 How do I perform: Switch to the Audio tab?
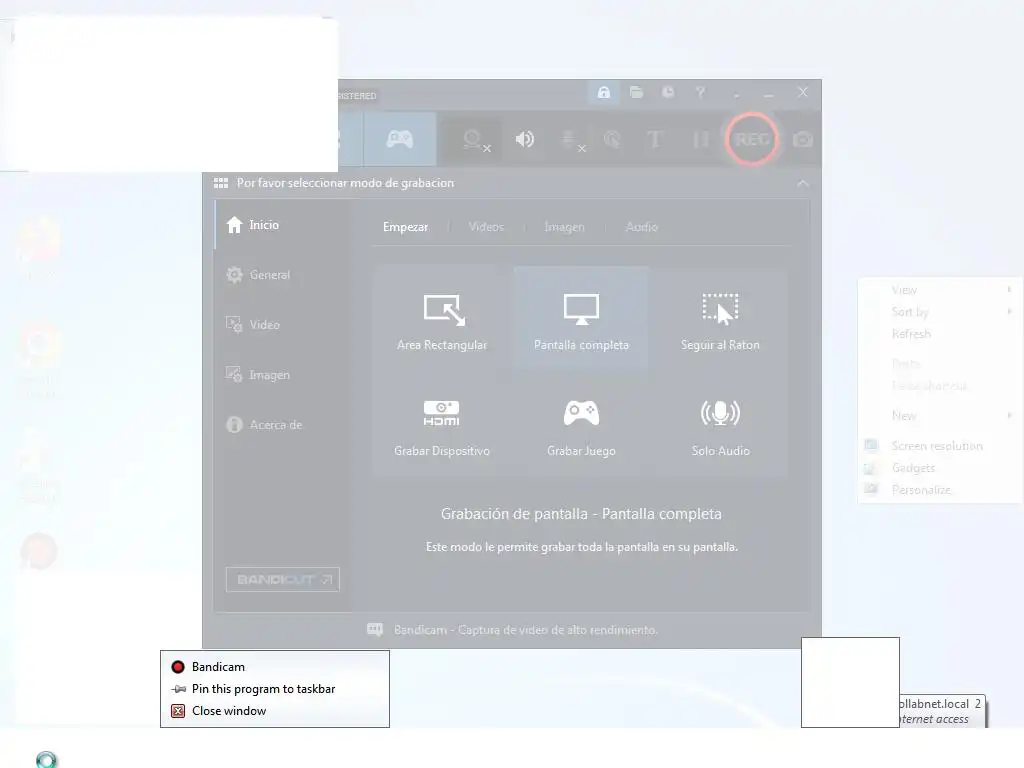pos(641,227)
